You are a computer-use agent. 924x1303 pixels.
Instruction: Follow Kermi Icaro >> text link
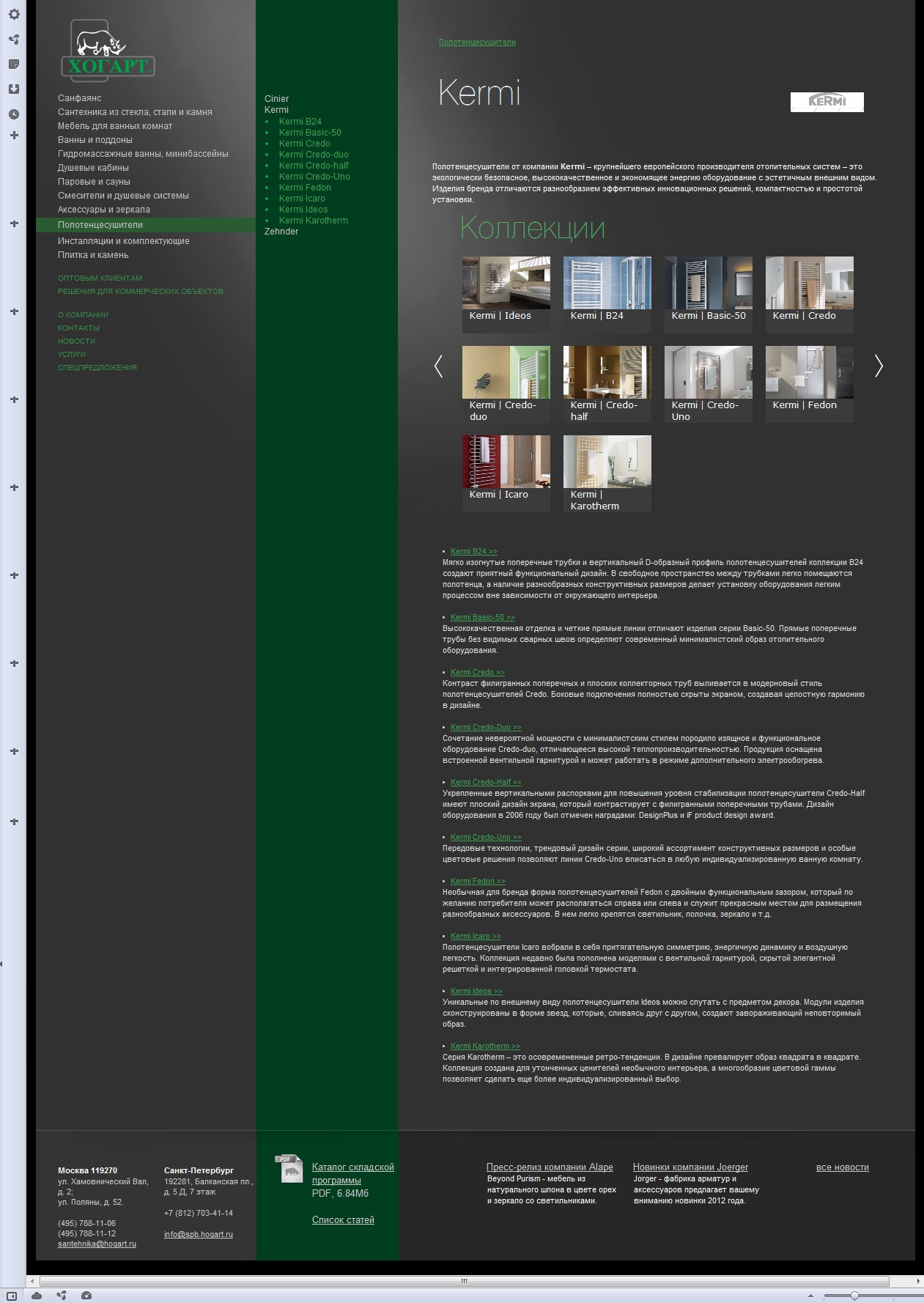tap(476, 937)
